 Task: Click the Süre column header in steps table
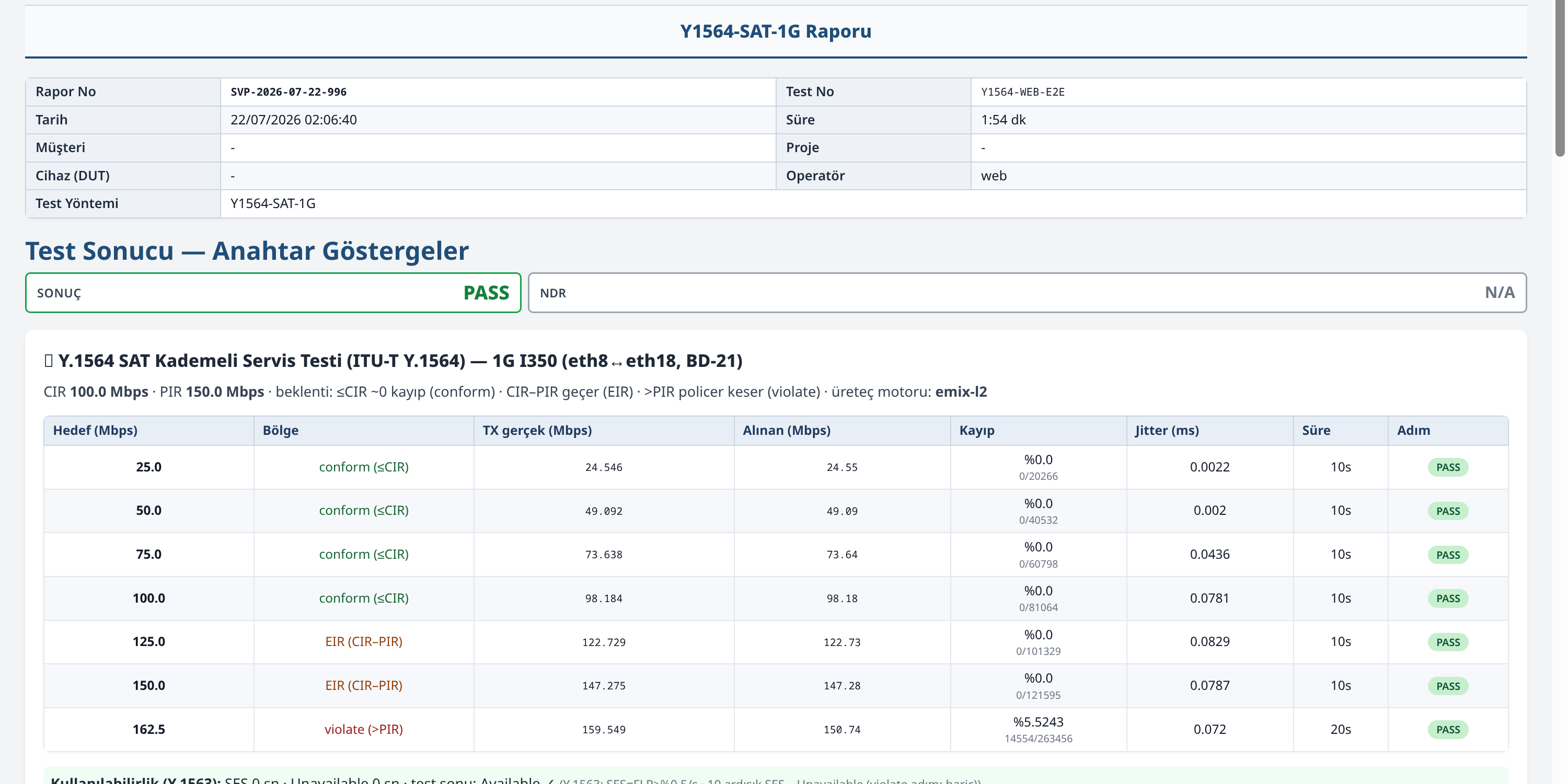pos(1340,430)
